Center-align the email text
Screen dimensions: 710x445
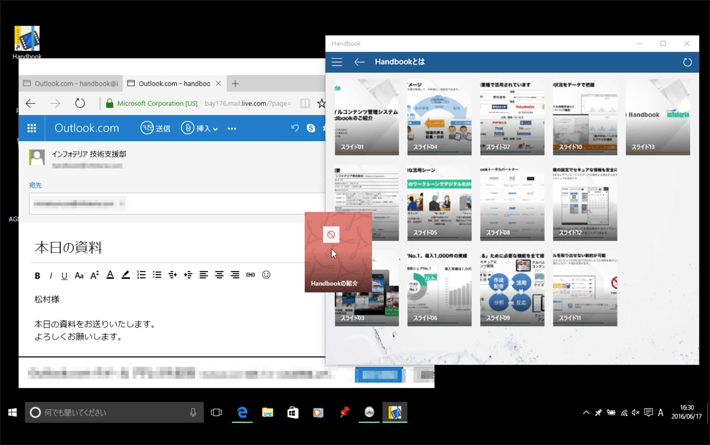pyautogui.click(x=219, y=275)
